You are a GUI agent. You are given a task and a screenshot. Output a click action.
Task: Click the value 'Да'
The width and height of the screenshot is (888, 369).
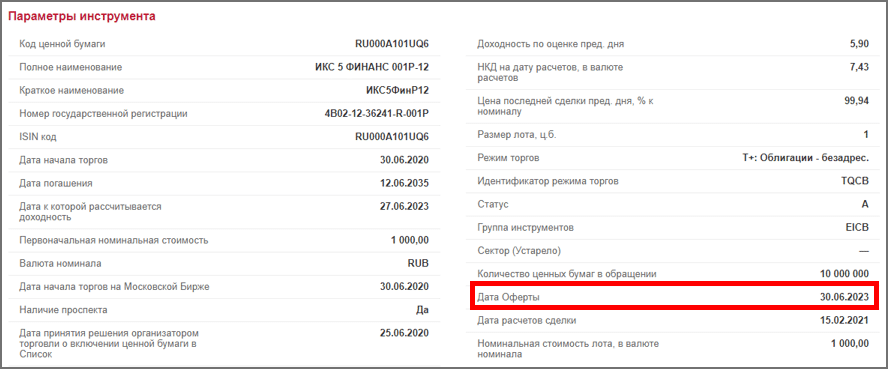422,310
